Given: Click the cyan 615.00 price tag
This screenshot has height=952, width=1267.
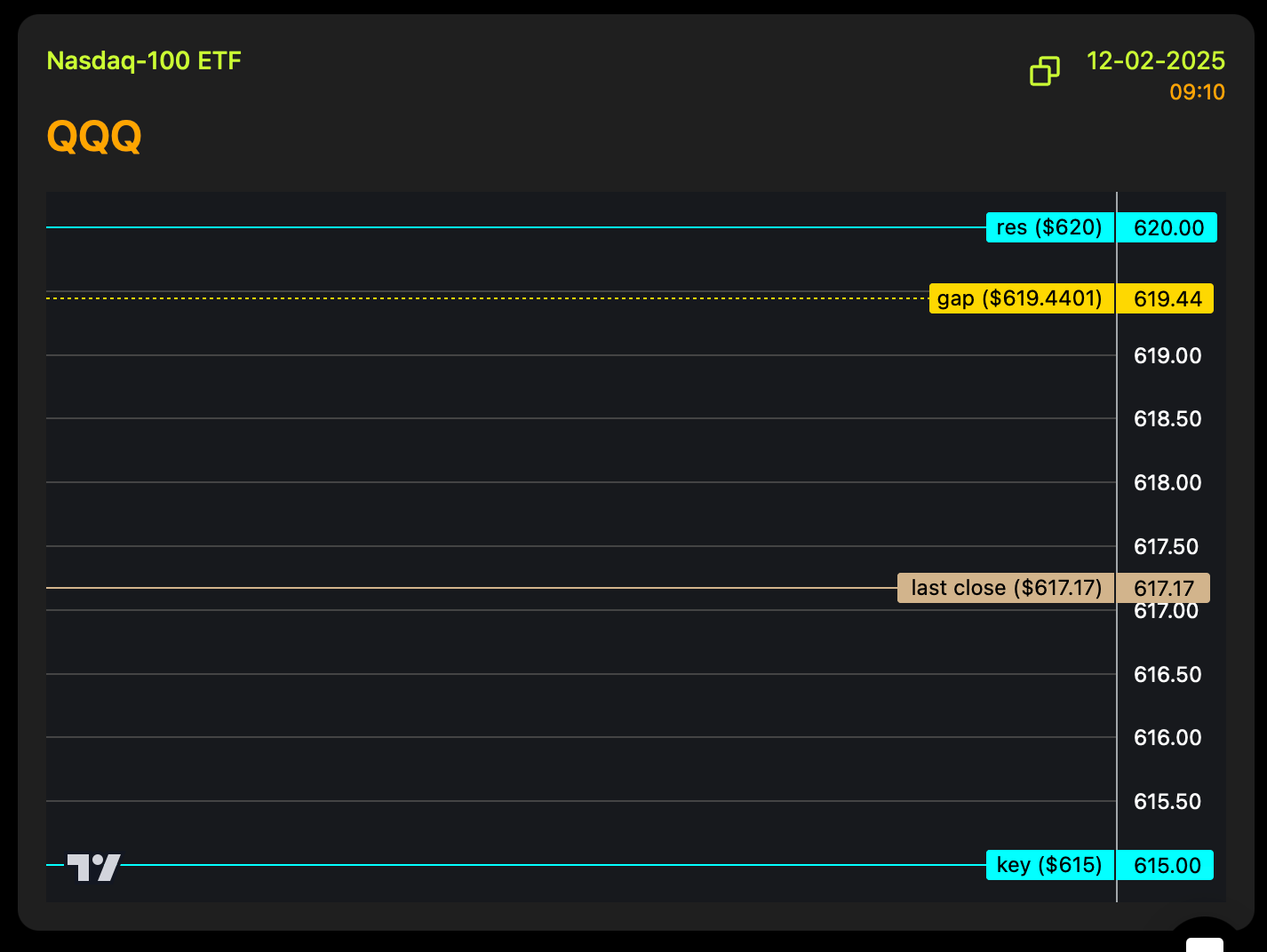Looking at the screenshot, I should tap(1166, 866).
